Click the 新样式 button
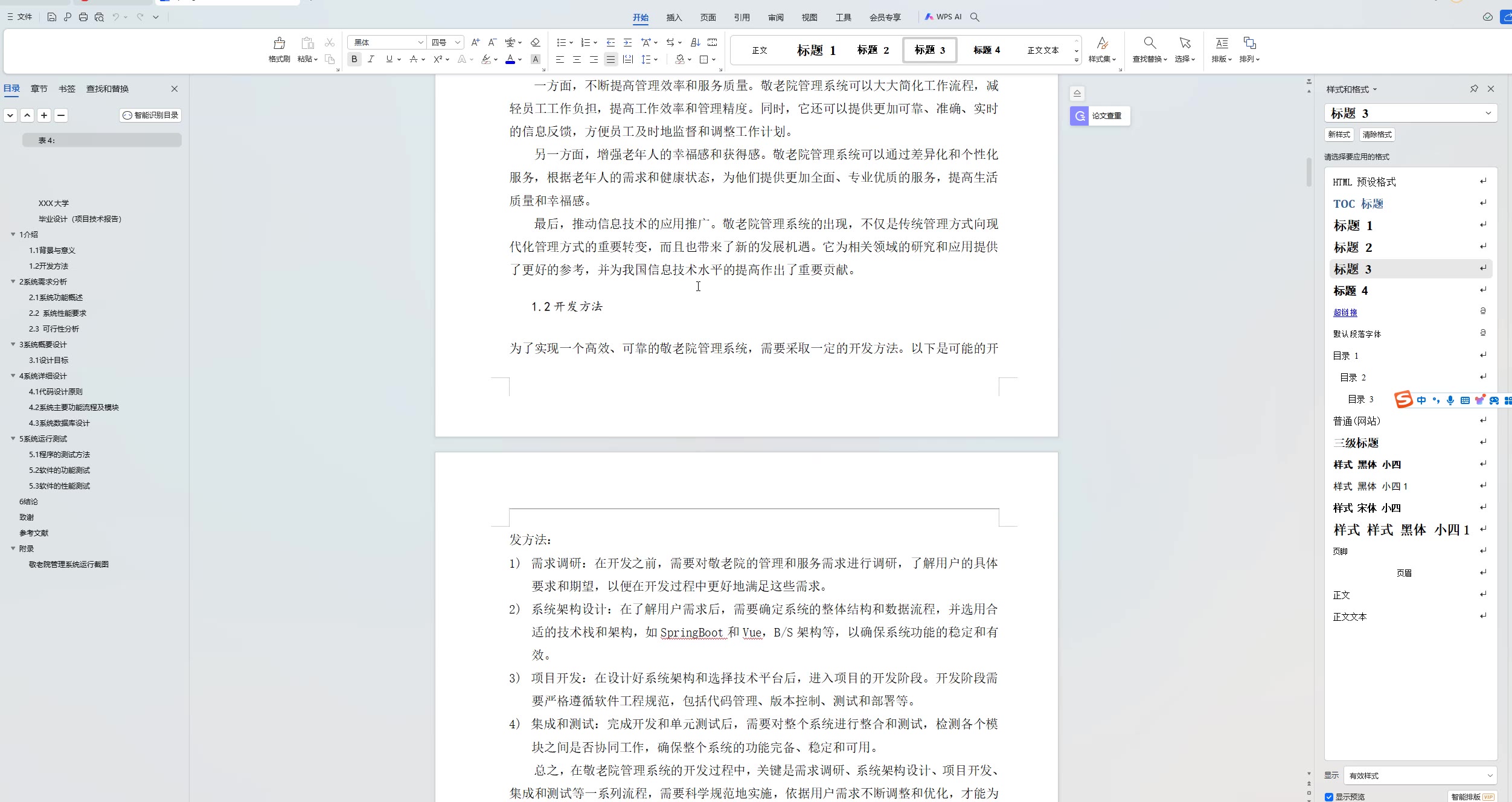 [x=1339, y=134]
